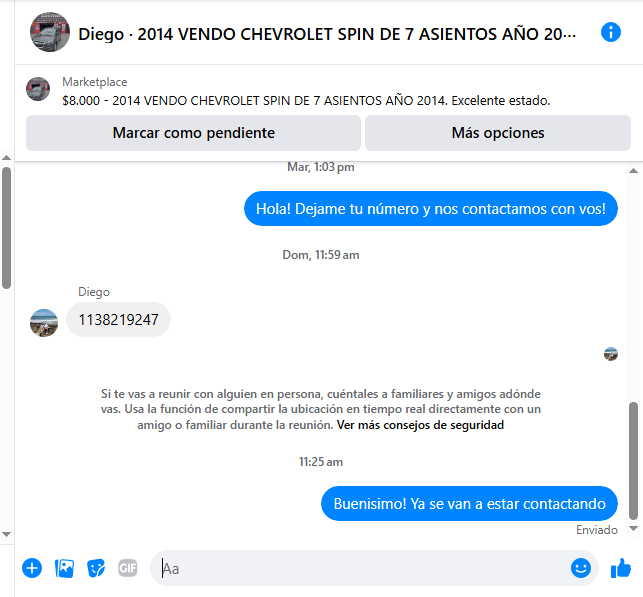The width and height of the screenshot is (643, 597).
Task: Click the small seen-by avatar indicator
Action: [611, 354]
